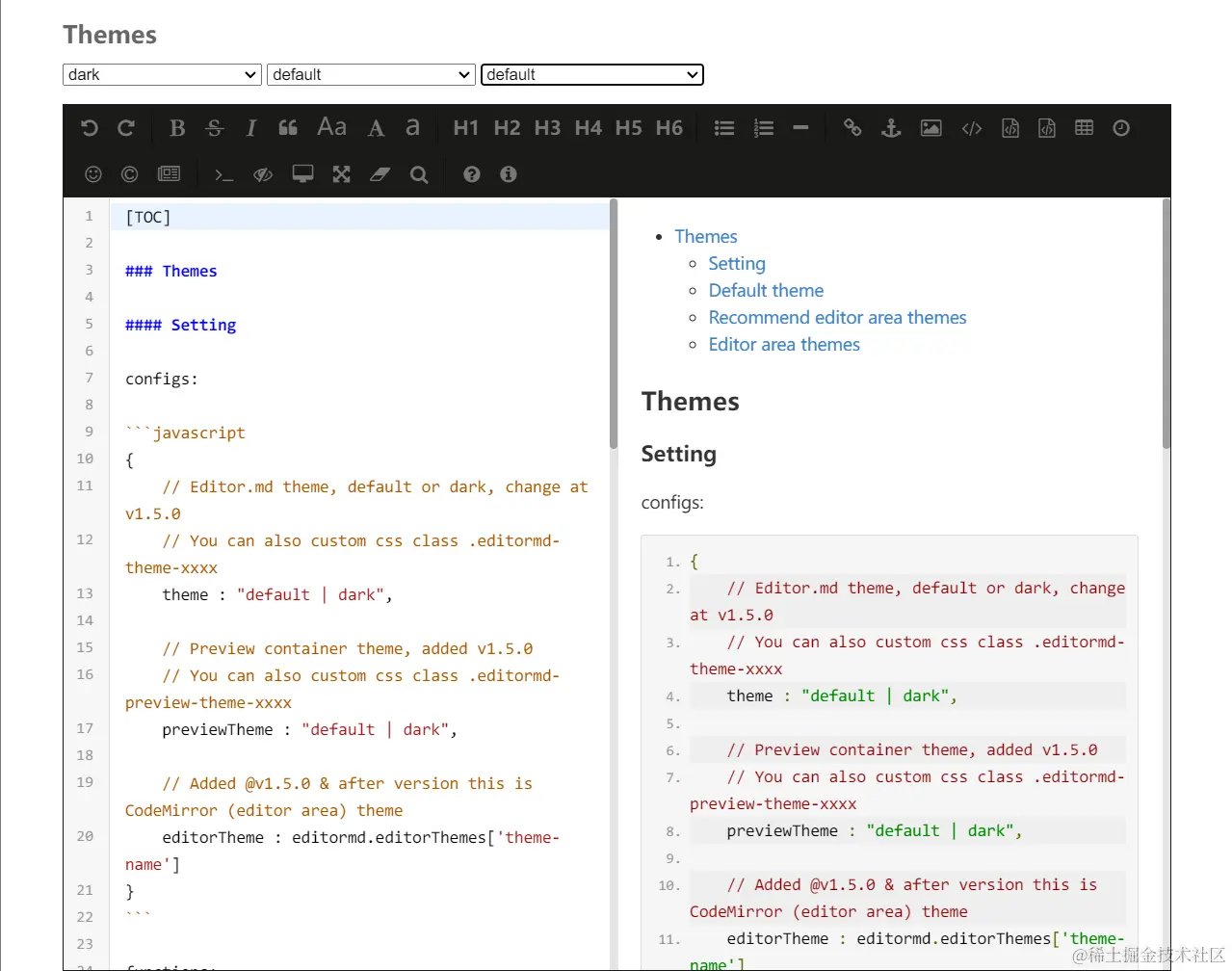This screenshot has height=971, width=1232.
Task: Open the theme dropdown showing dark
Action: click(162, 74)
